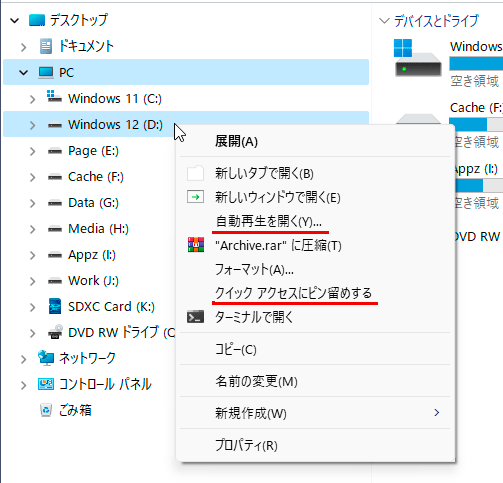Click the WinRAR icon beside Archive.rar entry
Viewport: 503px width, 483px height.
pos(196,245)
